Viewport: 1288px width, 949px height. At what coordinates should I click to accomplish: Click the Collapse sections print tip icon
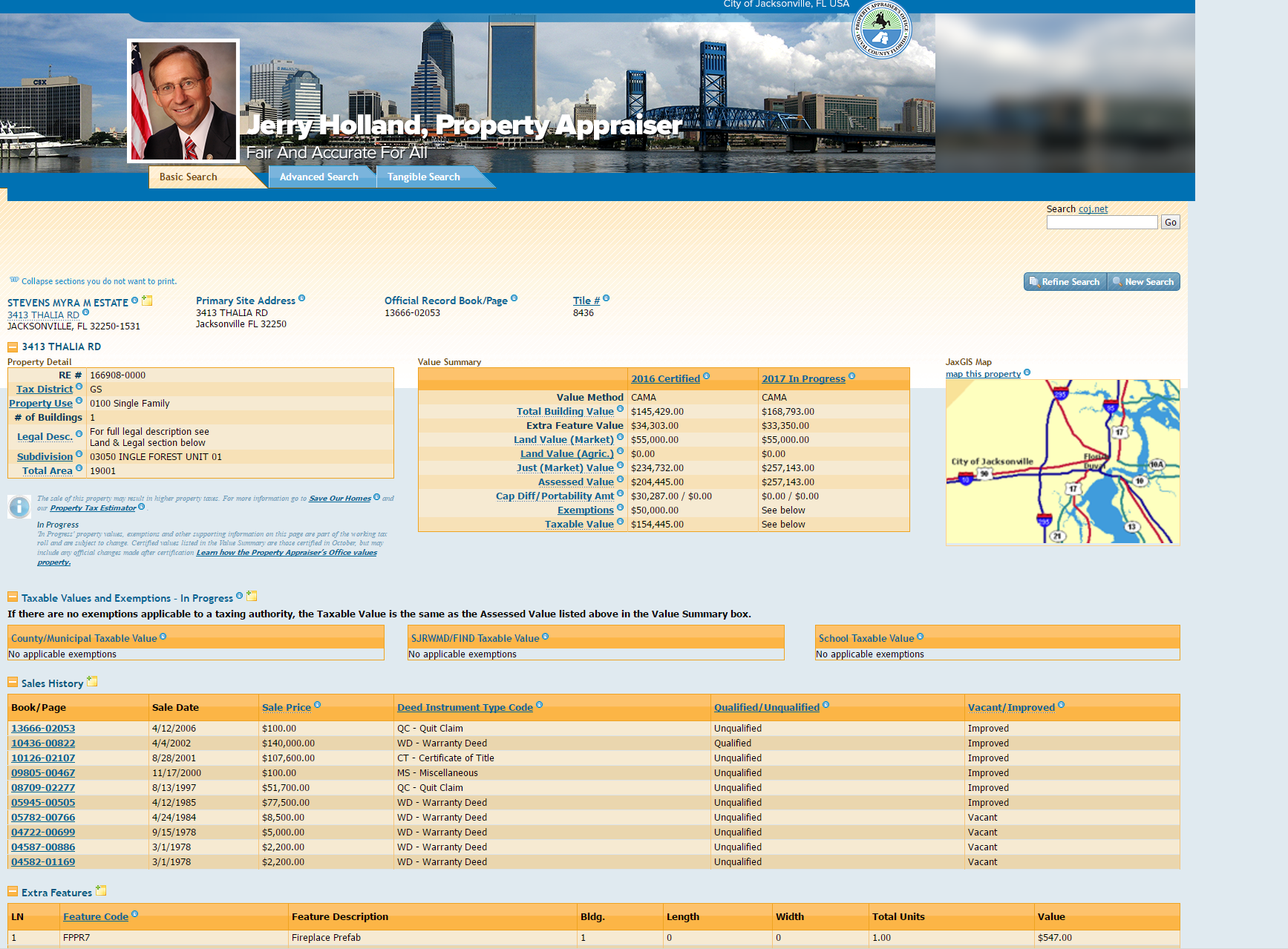point(14,280)
